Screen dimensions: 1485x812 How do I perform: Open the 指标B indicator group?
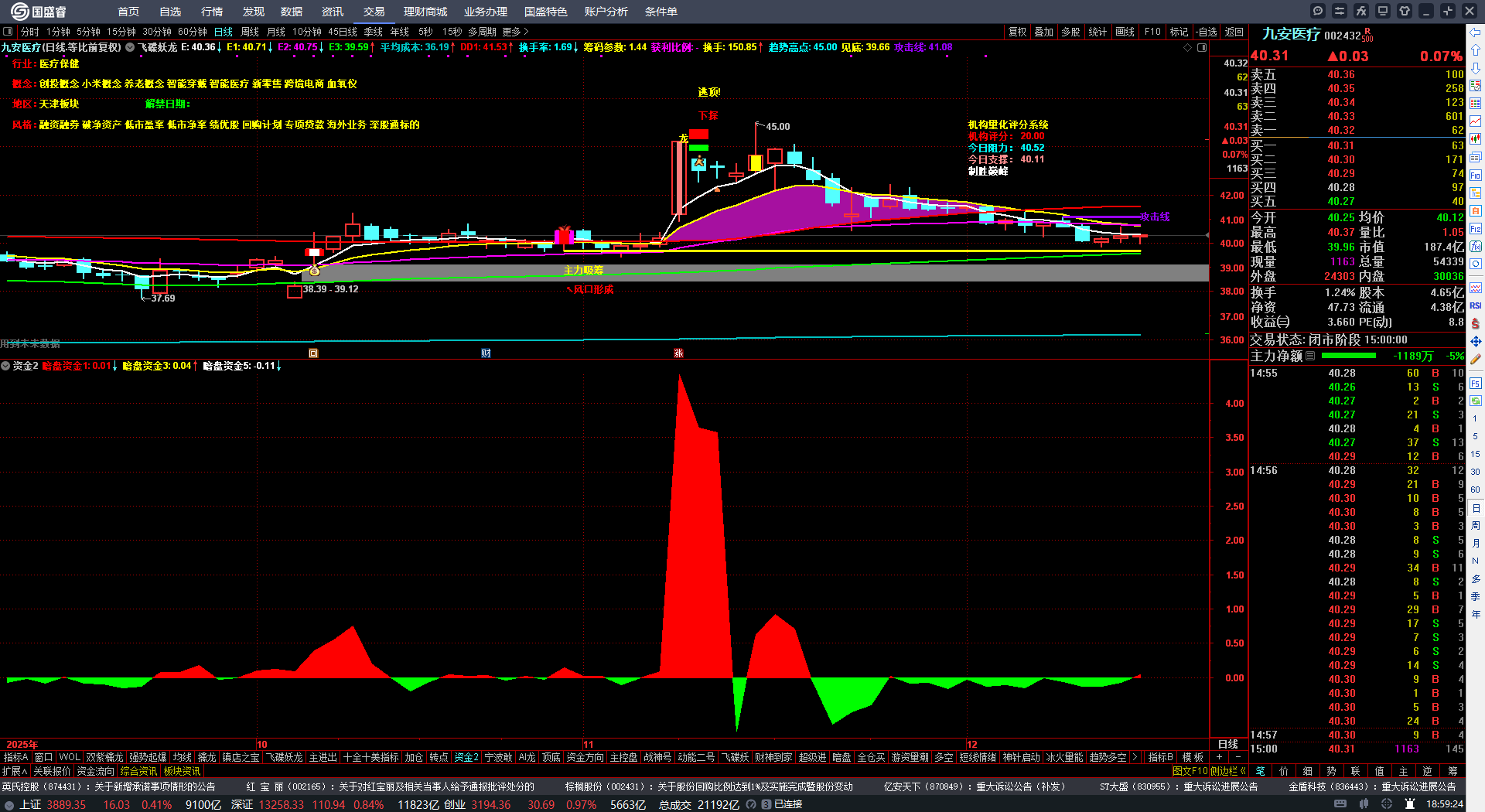1160,757
